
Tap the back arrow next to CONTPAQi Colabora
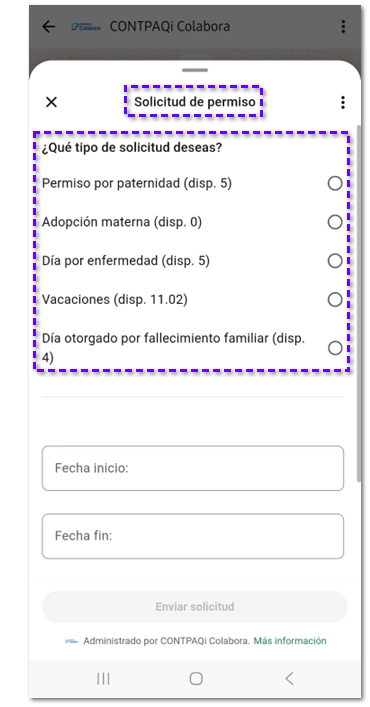pos(49,27)
